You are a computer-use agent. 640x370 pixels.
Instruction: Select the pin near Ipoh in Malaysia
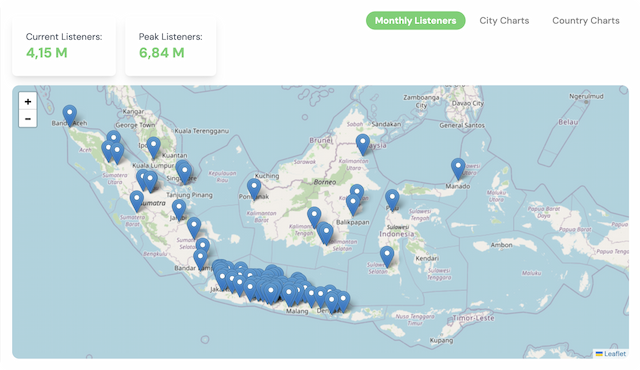153,147
